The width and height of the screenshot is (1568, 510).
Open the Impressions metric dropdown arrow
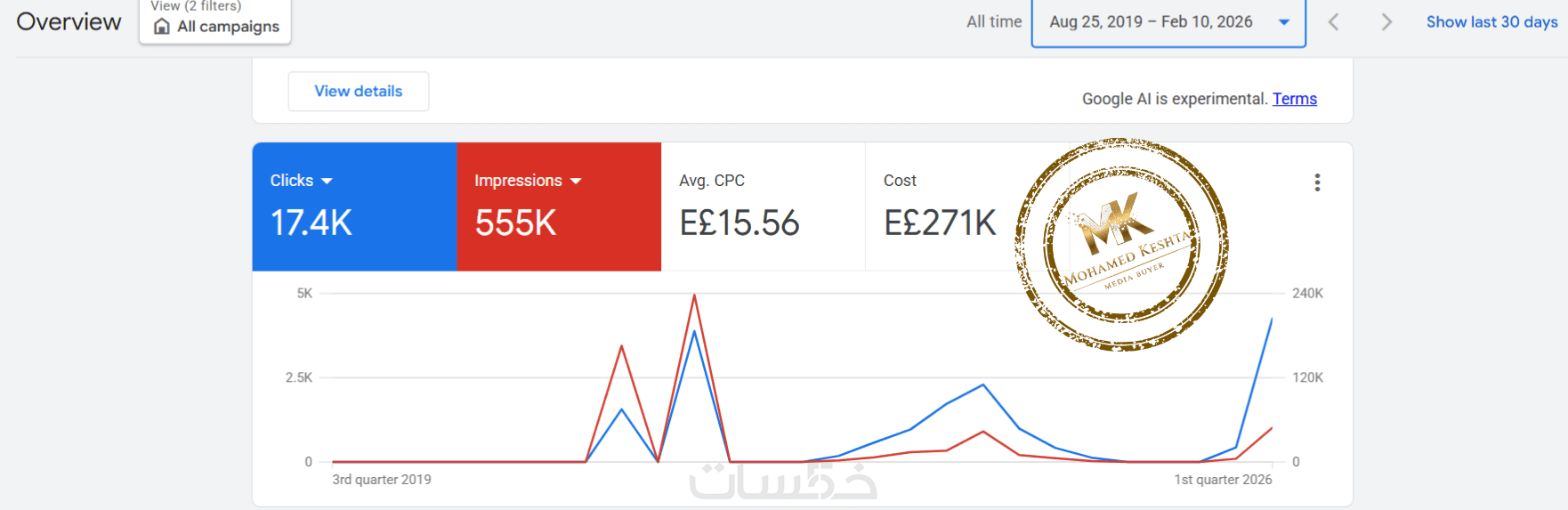tap(576, 181)
